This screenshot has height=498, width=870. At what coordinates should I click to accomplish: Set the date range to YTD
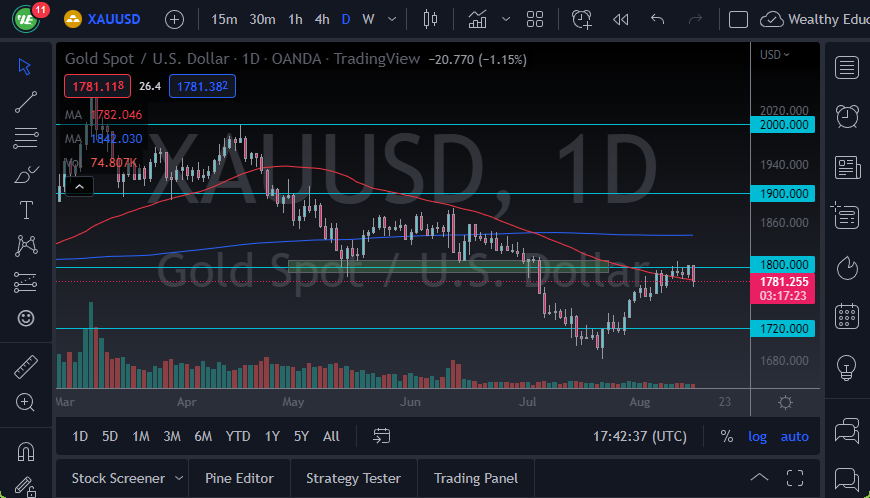[x=238, y=436]
